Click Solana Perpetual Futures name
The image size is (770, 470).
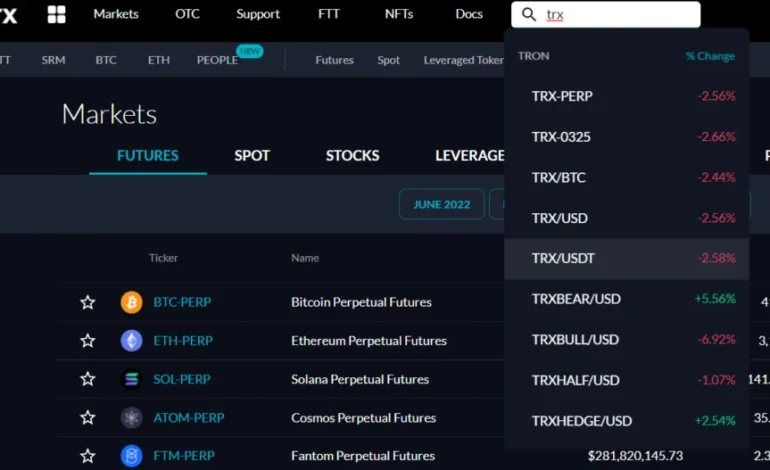(x=360, y=379)
